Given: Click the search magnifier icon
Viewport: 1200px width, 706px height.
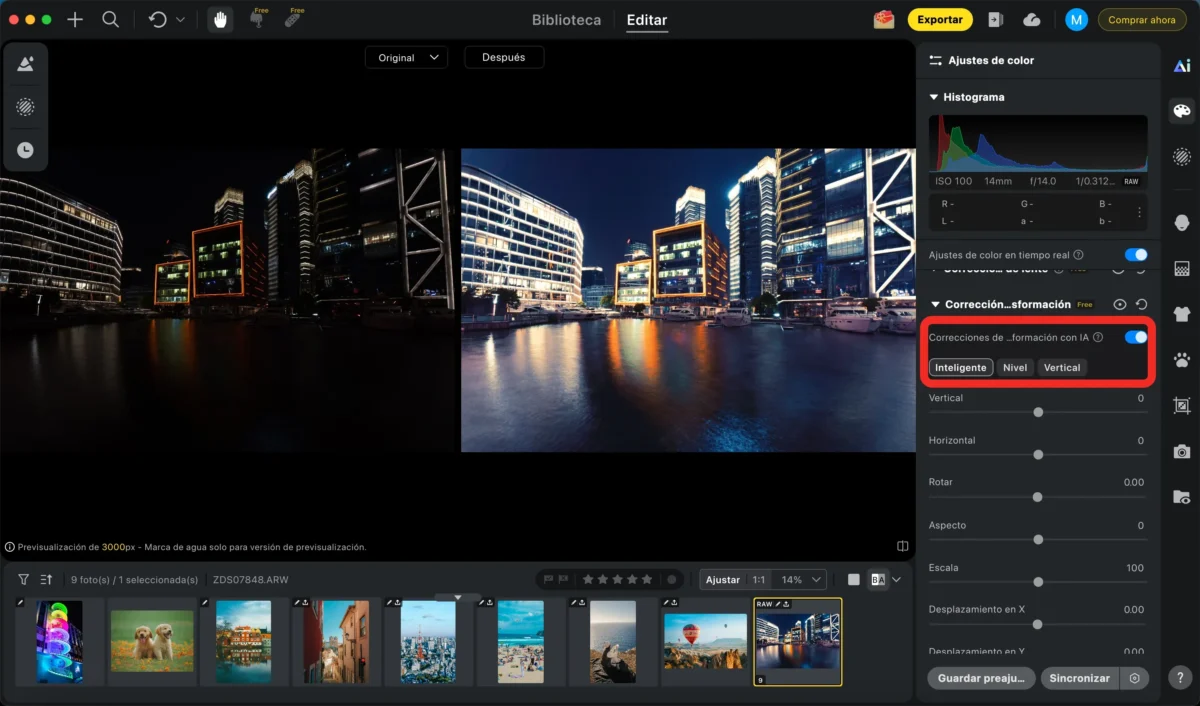Looking at the screenshot, I should 111,20.
